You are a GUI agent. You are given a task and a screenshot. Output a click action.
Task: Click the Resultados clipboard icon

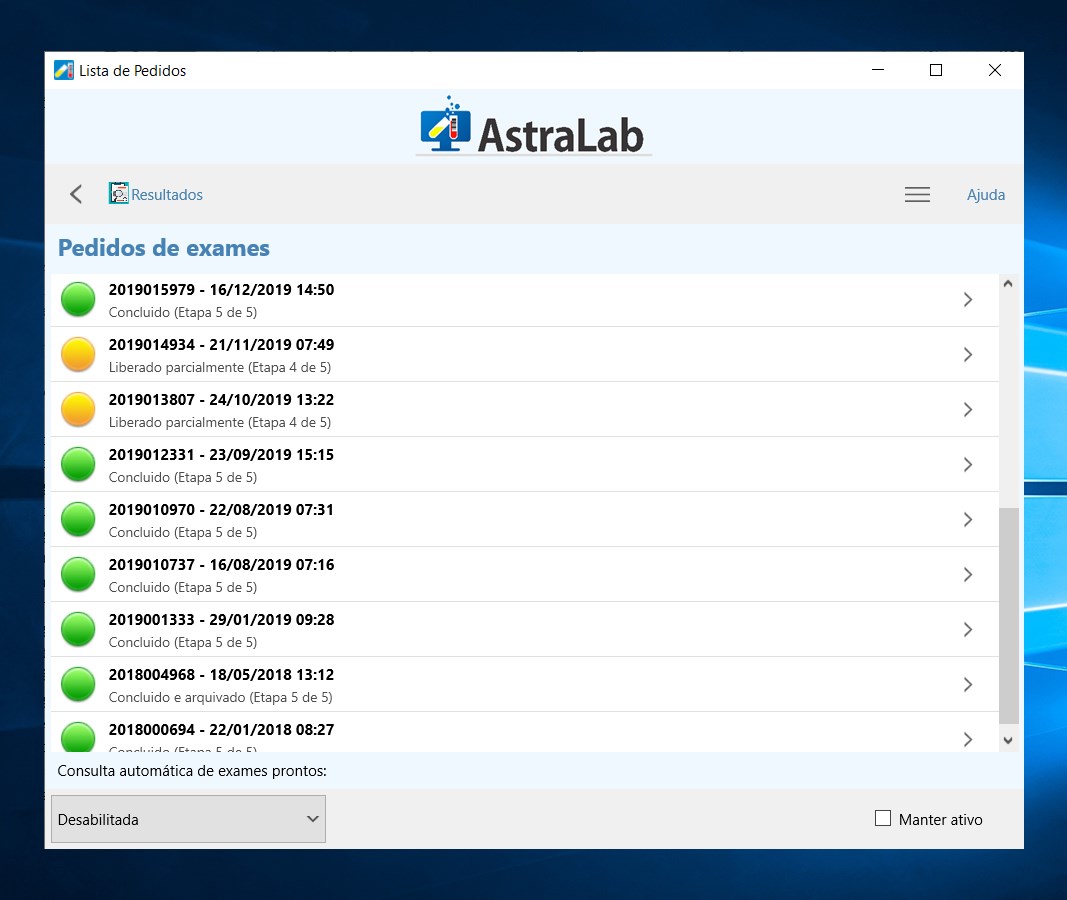point(118,194)
